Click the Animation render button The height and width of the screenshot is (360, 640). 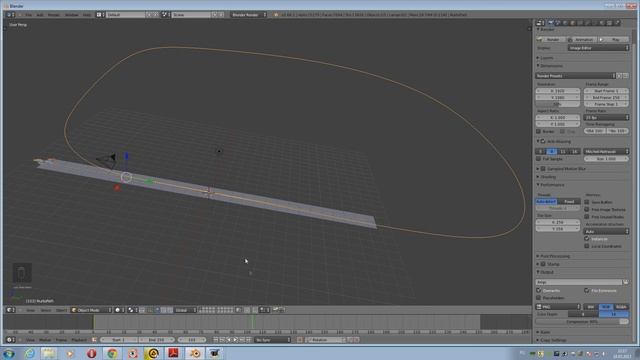click(582, 40)
